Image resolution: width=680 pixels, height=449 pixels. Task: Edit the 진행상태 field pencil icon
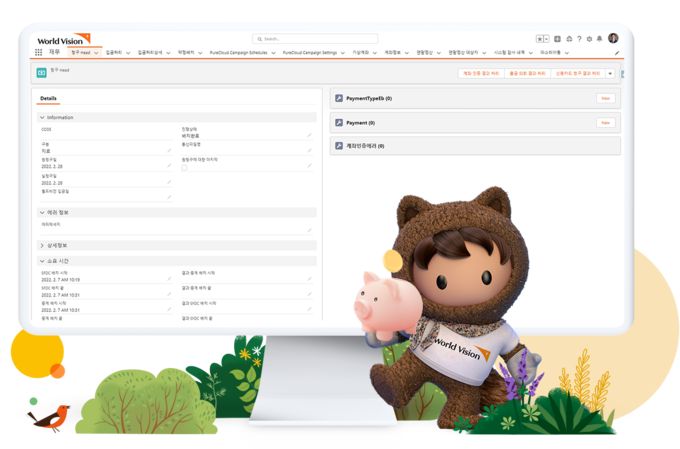coord(309,135)
